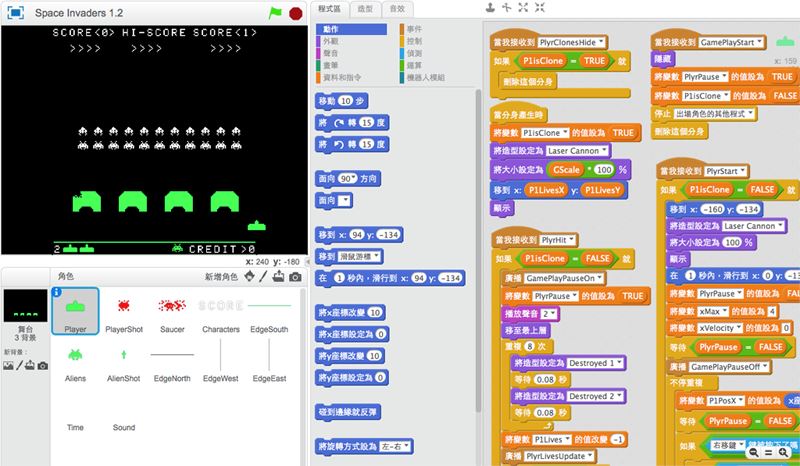Click the green flag to start the game
Viewport: 800px width, 466px height.
pos(276,12)
